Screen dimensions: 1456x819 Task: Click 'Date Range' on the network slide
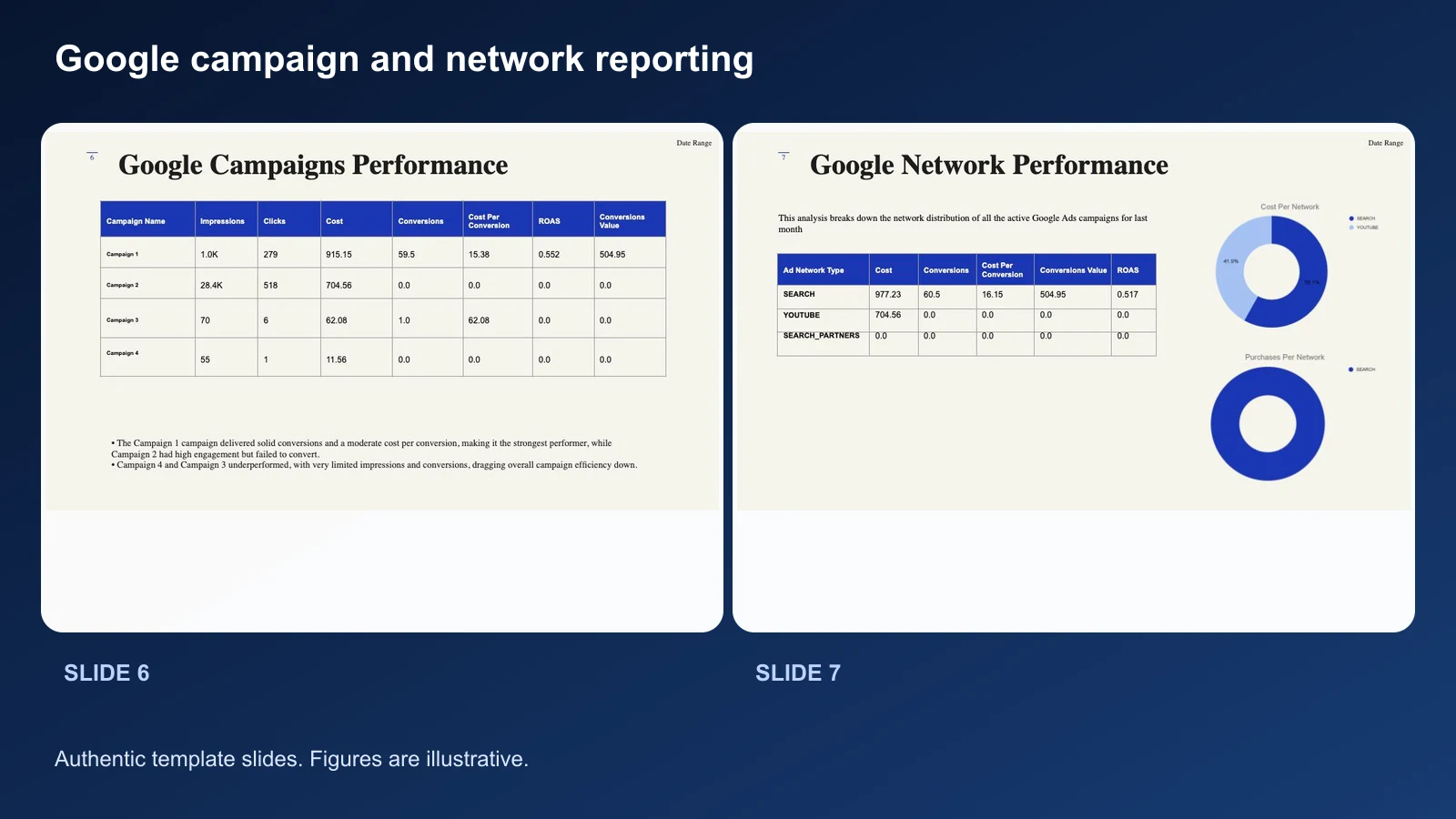1386,143
